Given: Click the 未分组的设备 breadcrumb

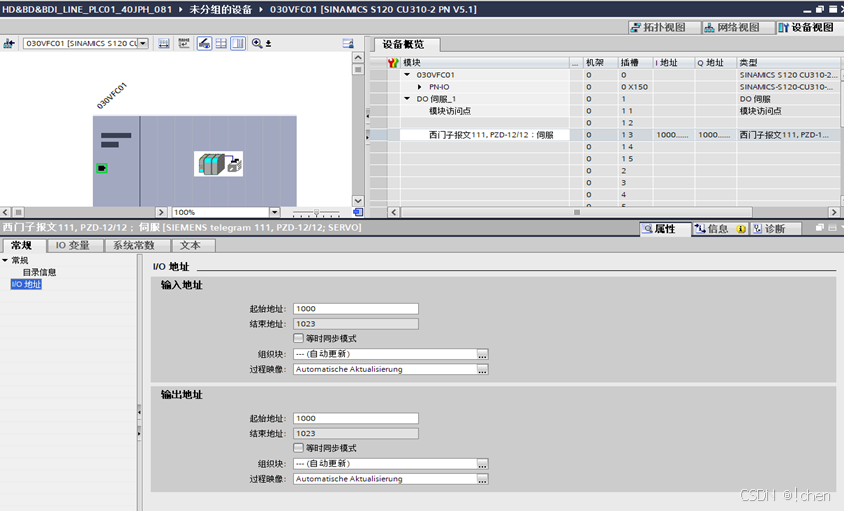Looking at the screenshot, I should [221, 10].
